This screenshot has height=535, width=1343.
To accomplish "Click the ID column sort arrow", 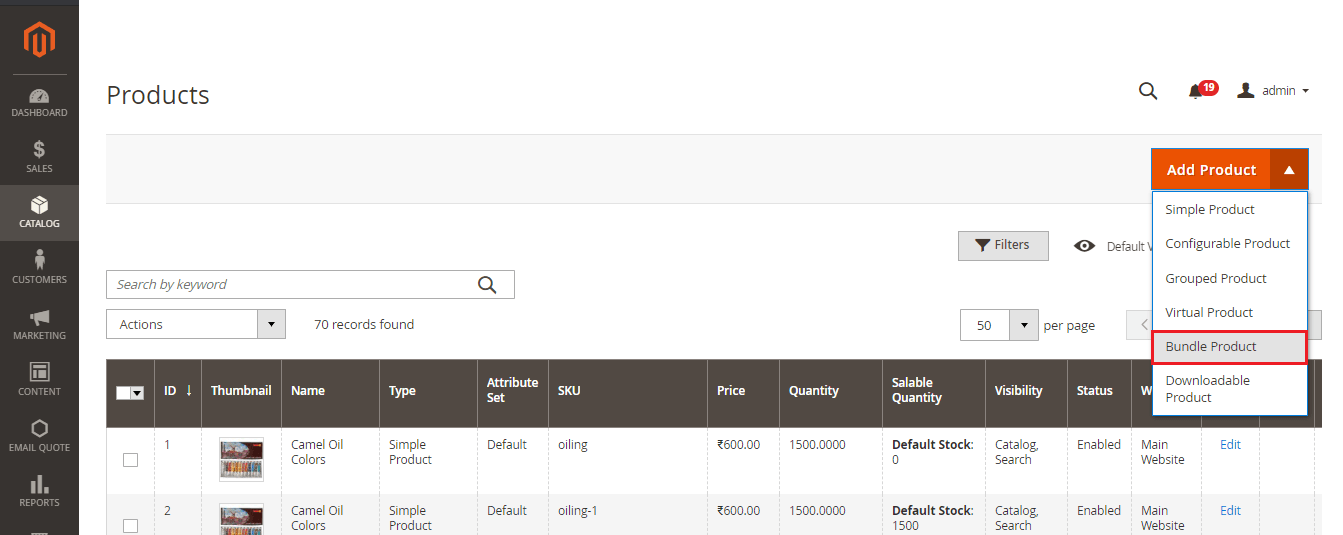I will point(188,390).
